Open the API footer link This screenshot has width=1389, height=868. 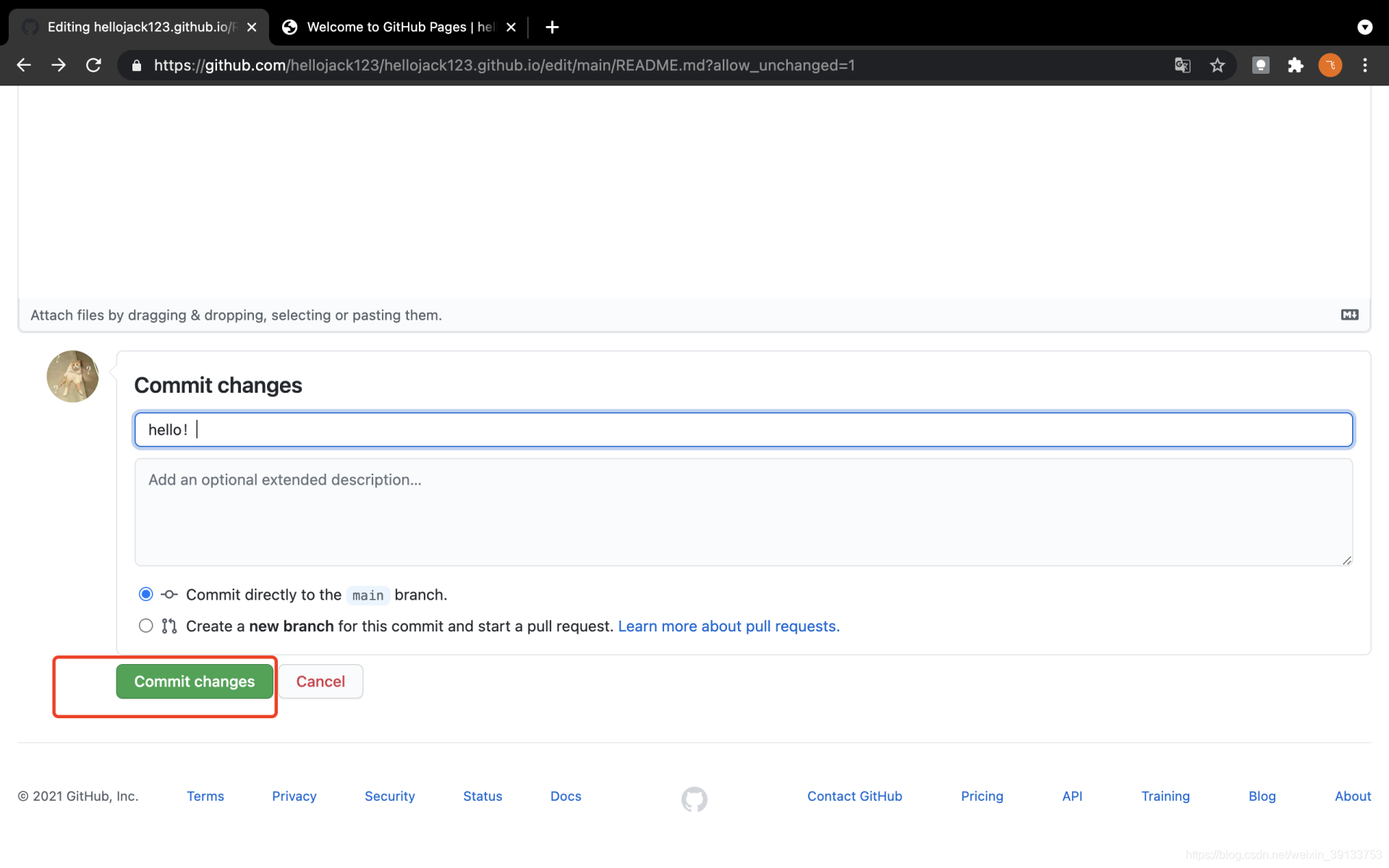click(1072, 796)
